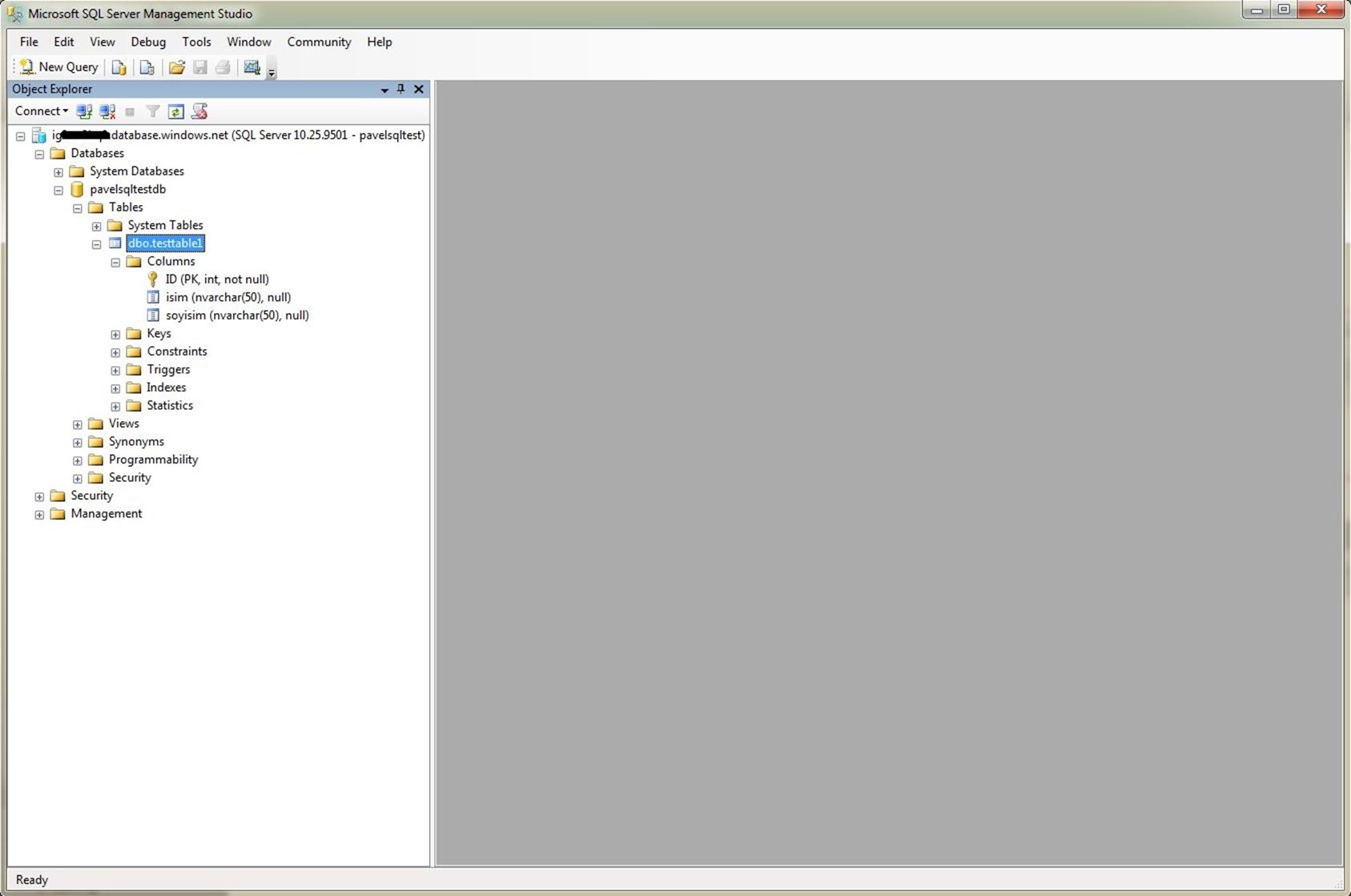Click the Activity Monitor toolbar icon
1351x896 pixels.
[252, 67]
